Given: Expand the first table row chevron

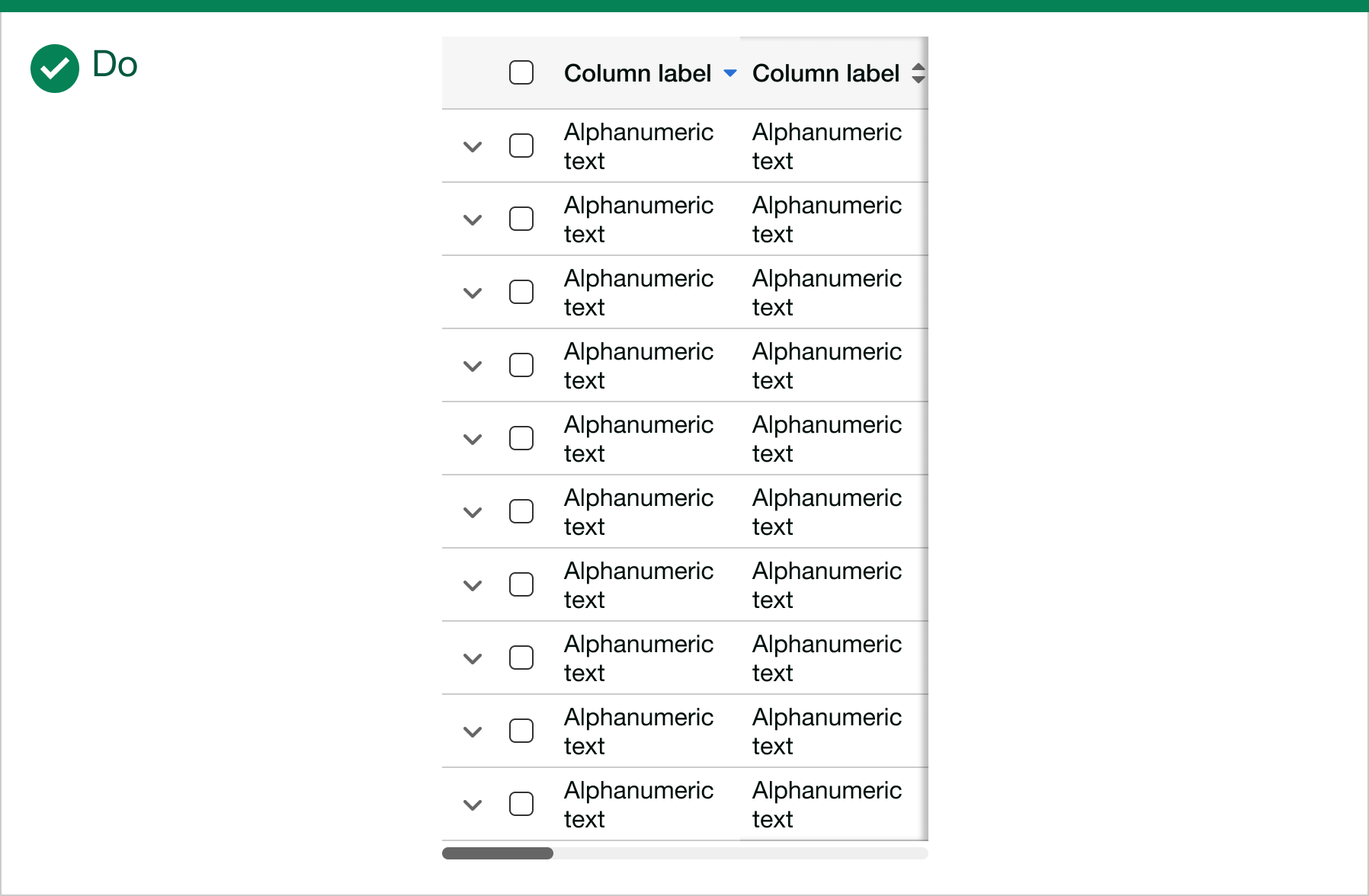Looking at the screenshot, I should [473, 146].
